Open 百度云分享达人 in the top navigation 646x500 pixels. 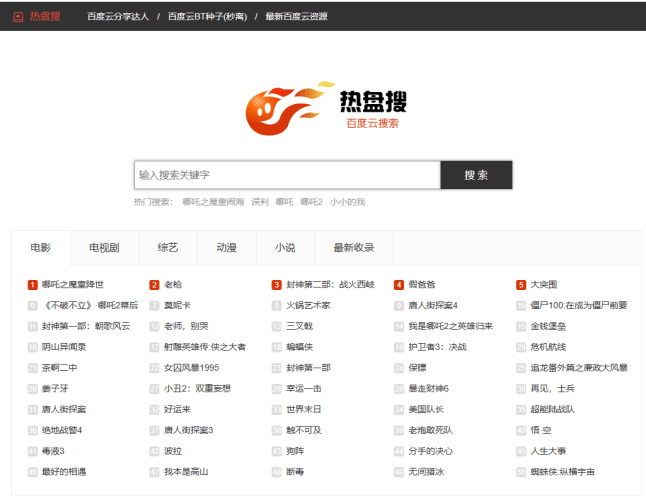(118, 16)
